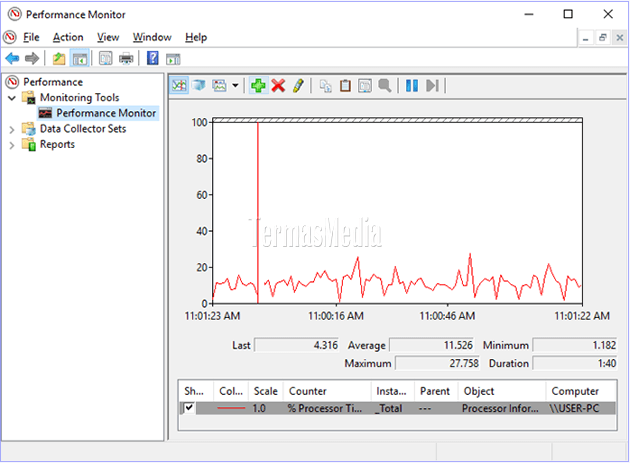Image resolution: width=630 pixels, height=463 pixels.
Task: Click the Computer column header
Action: [x=581, y=391]
